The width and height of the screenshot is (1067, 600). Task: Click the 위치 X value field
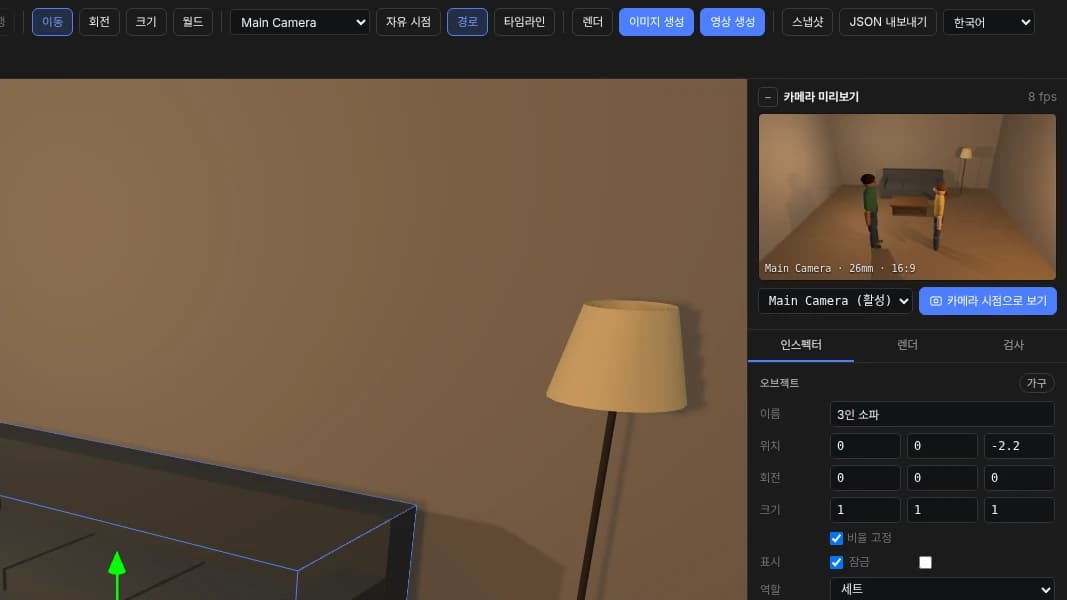click(x=865, y=446)
